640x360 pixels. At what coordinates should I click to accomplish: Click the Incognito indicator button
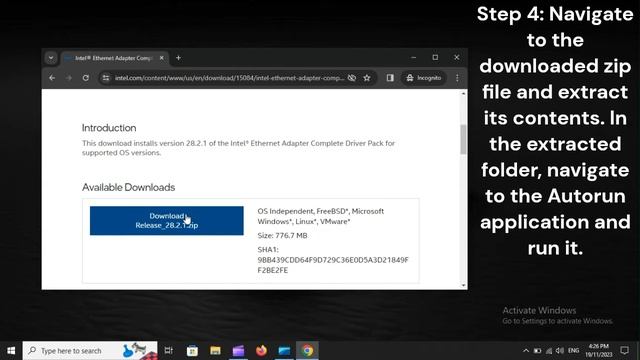coord(424,78)
